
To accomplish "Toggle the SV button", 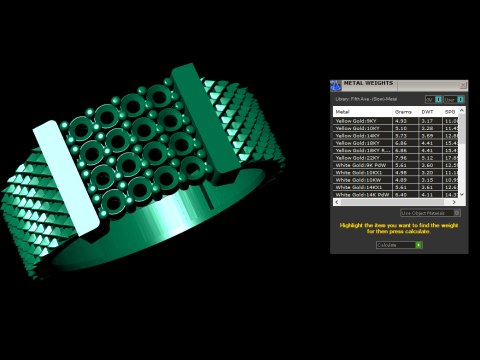I will (433, 99).
